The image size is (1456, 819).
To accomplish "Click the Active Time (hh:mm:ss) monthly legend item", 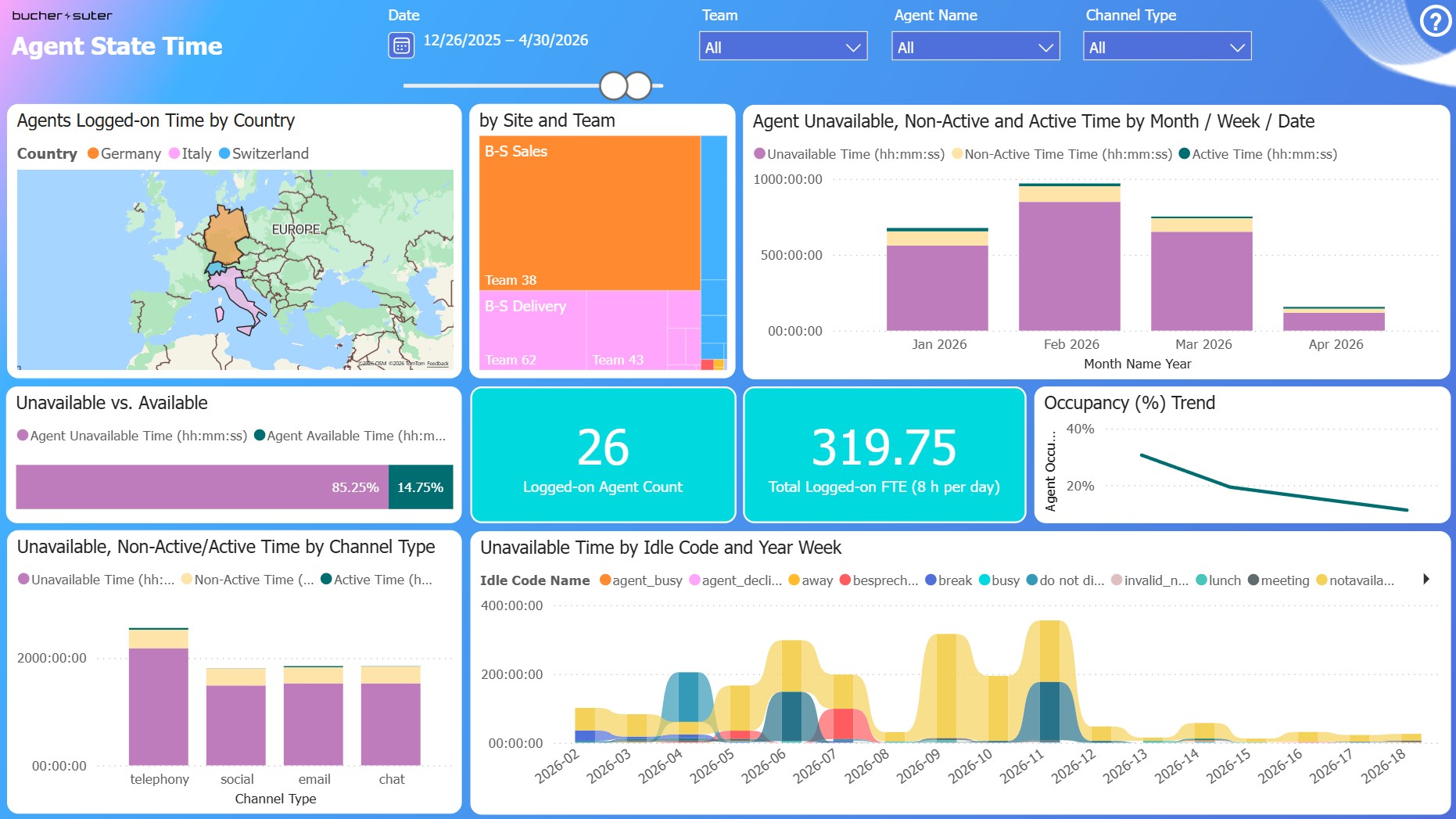I will 1258,154.
